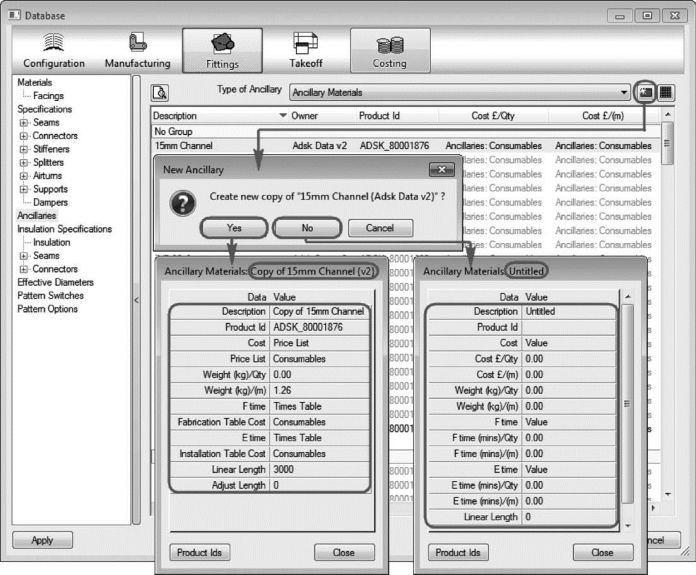This screenshot has width=696, height=575.
Task: Maximize the Database window
Action: coord(647,16)
